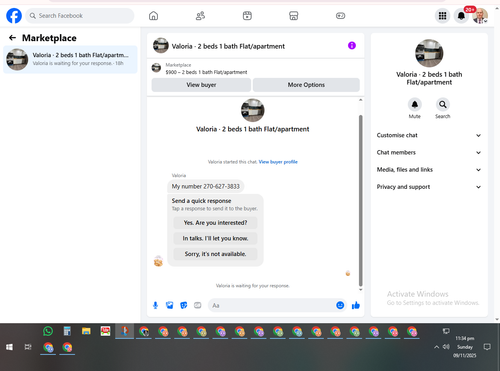The height and width of the screenshot is (371, 500).
Task: Go to the Home feed icon
Action: [153, 16]
